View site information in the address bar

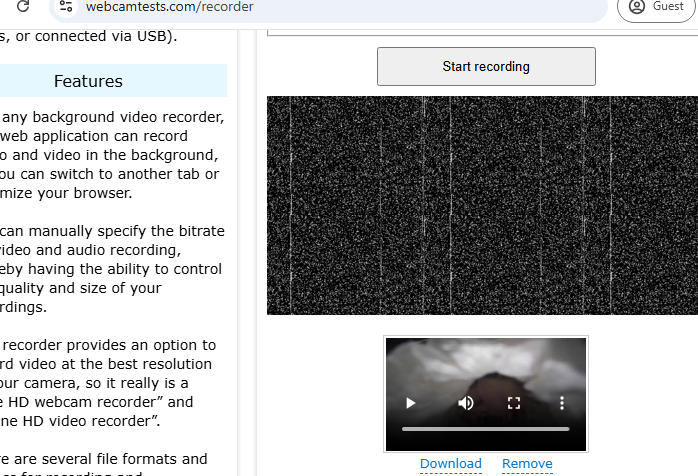click(65, 7)
